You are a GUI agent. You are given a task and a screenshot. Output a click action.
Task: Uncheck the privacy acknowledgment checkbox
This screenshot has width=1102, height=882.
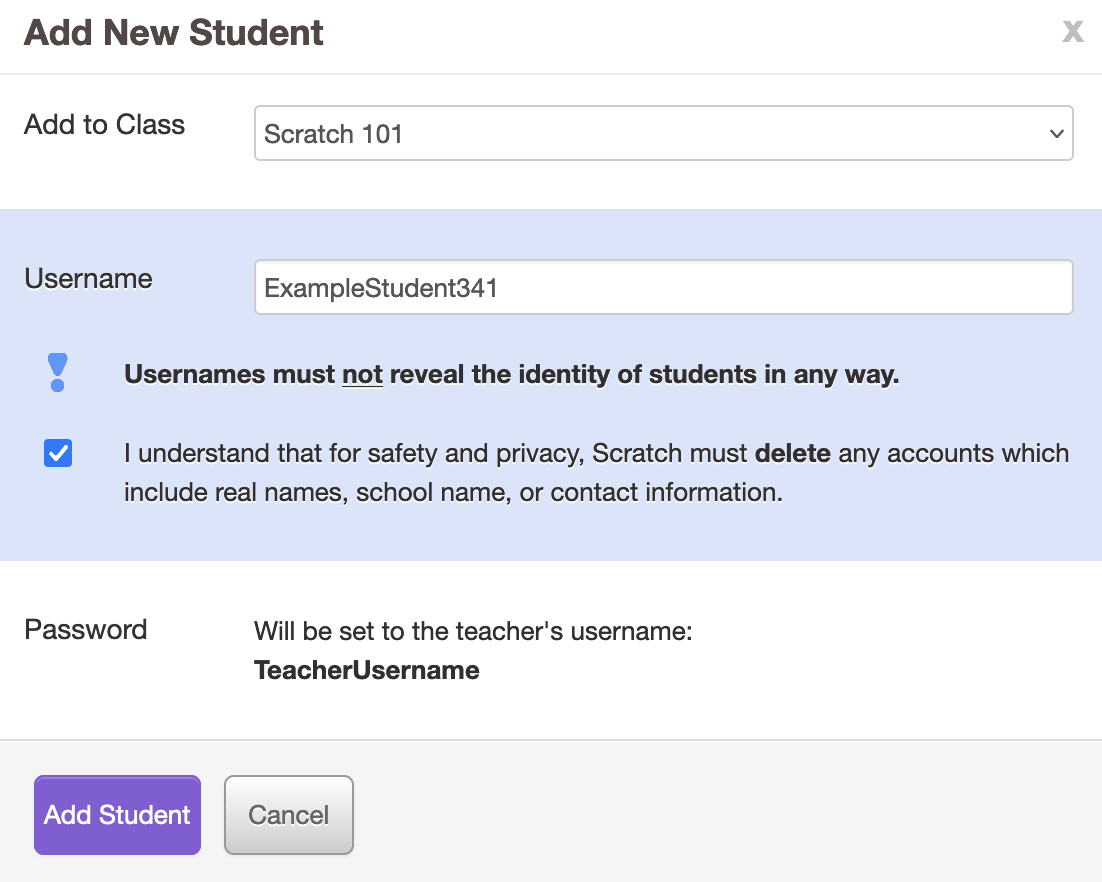pos(58,453)
